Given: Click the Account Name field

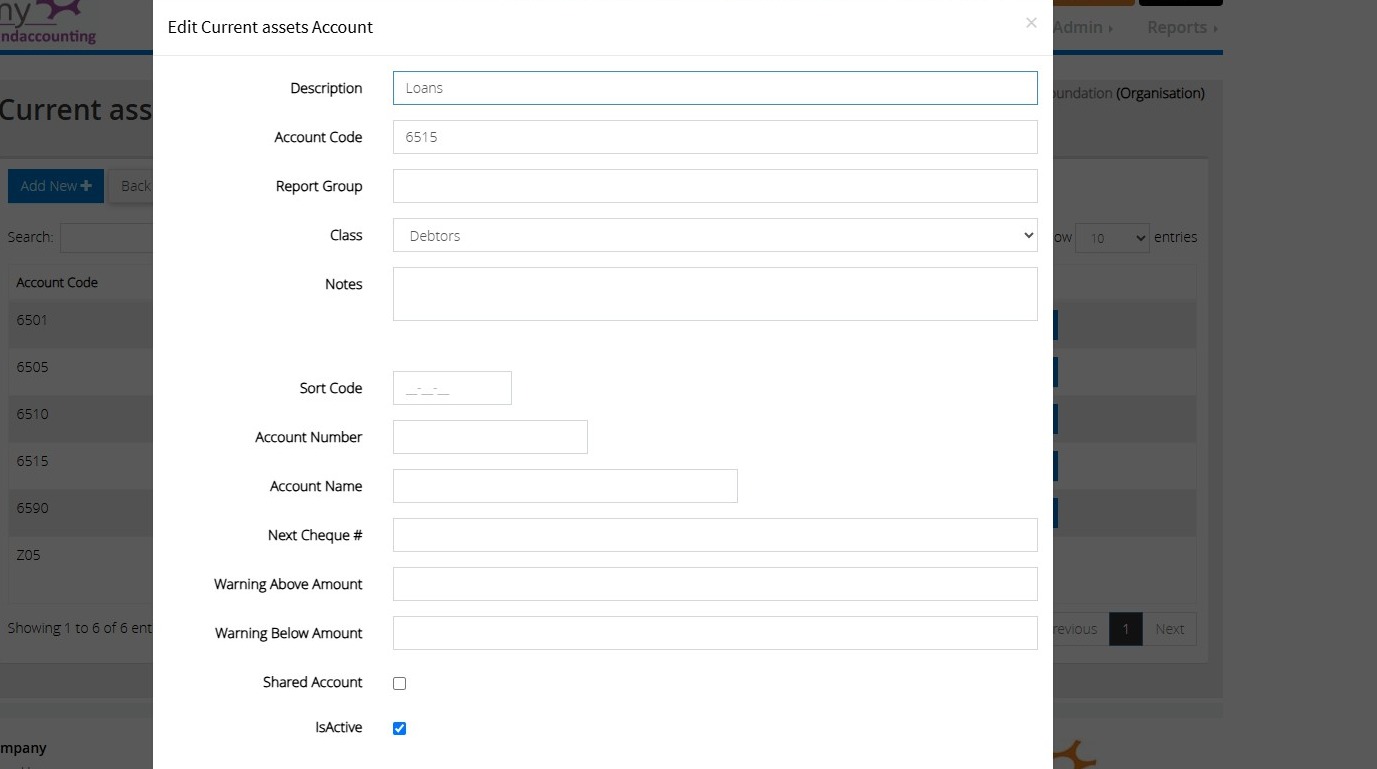Looking at the screenshot, I should pos(565,486).
